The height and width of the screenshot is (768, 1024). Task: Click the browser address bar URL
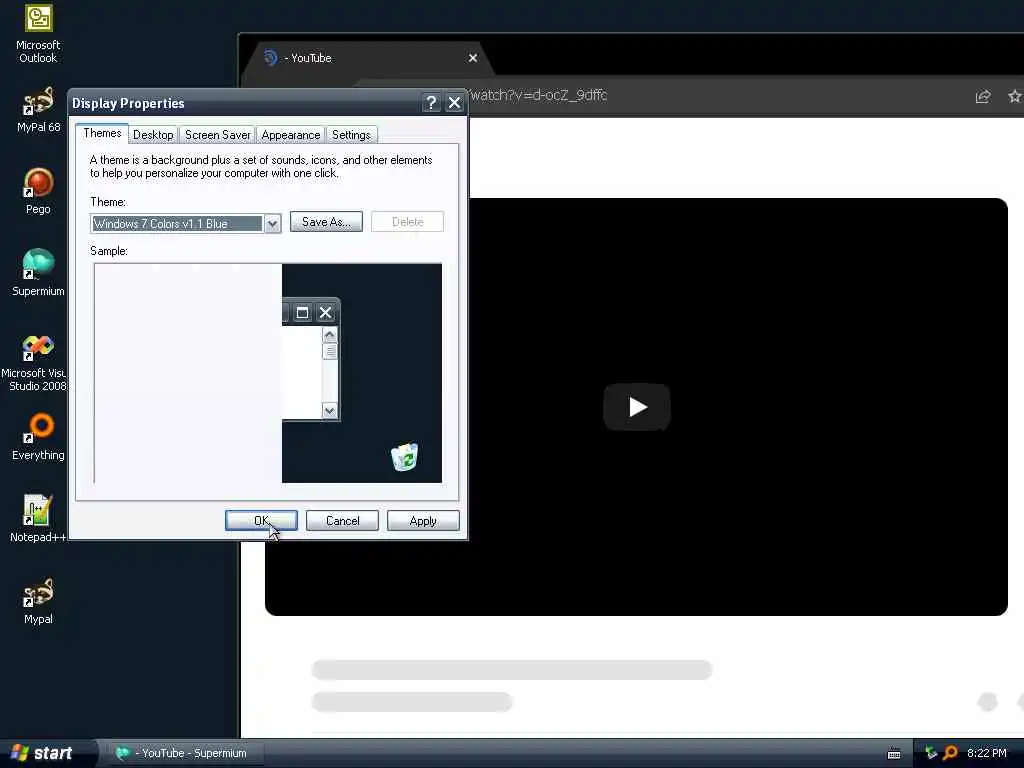(x=538, y=95)
